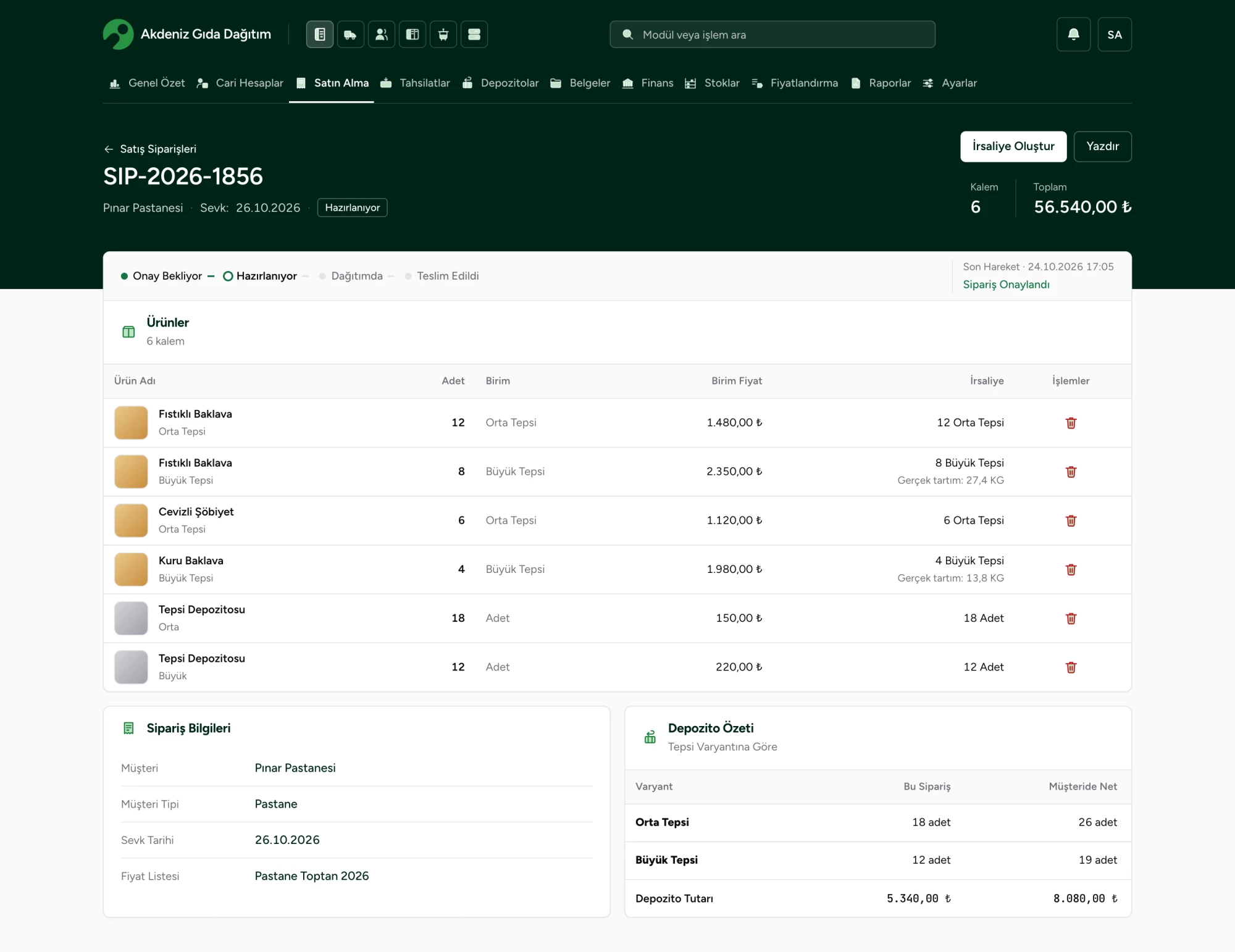Open the SA user avatar menu
Viewport: 1235px width, 952px height.
[1115, 35]
